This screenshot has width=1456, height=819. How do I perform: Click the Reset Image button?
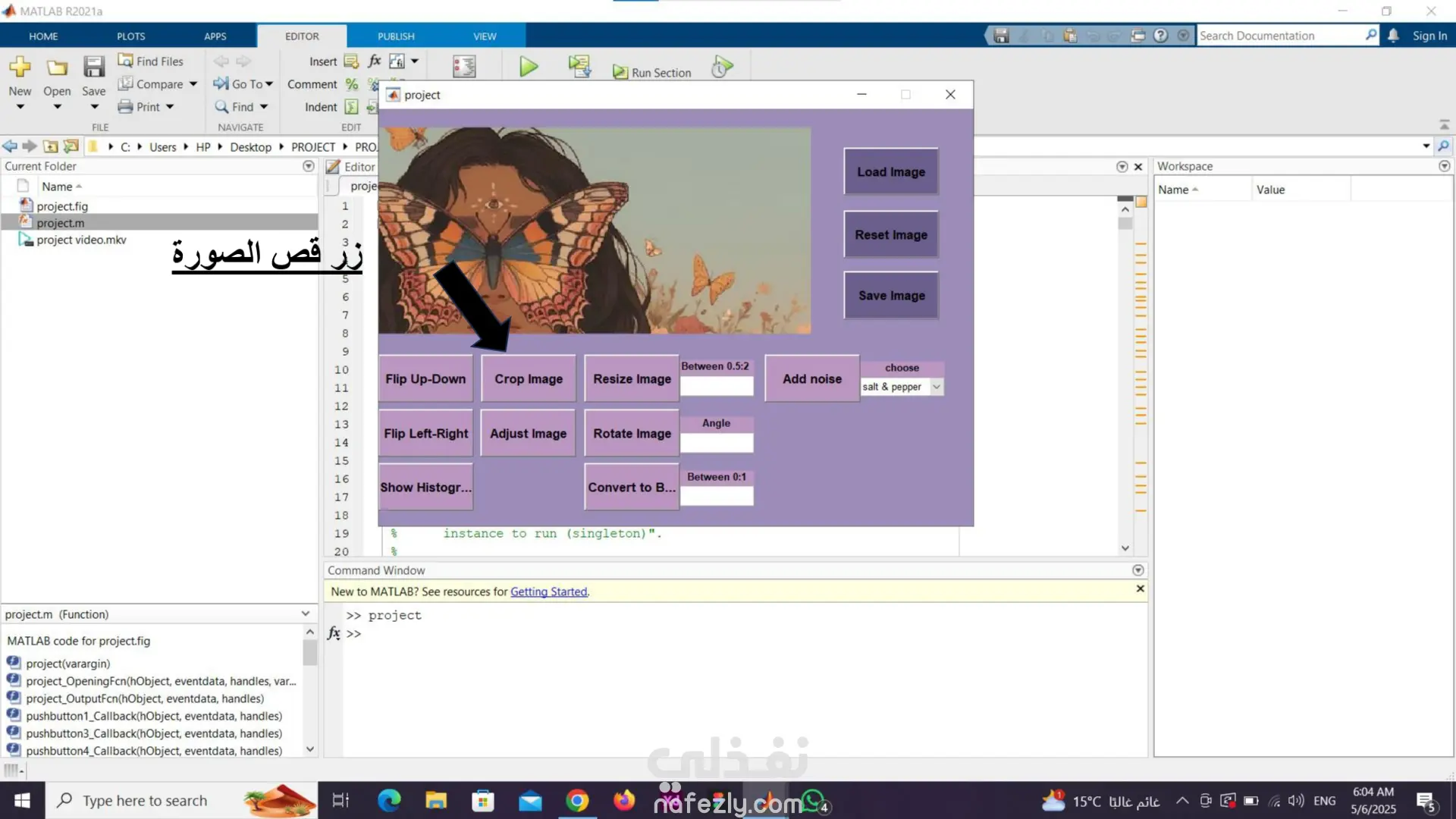891,235
